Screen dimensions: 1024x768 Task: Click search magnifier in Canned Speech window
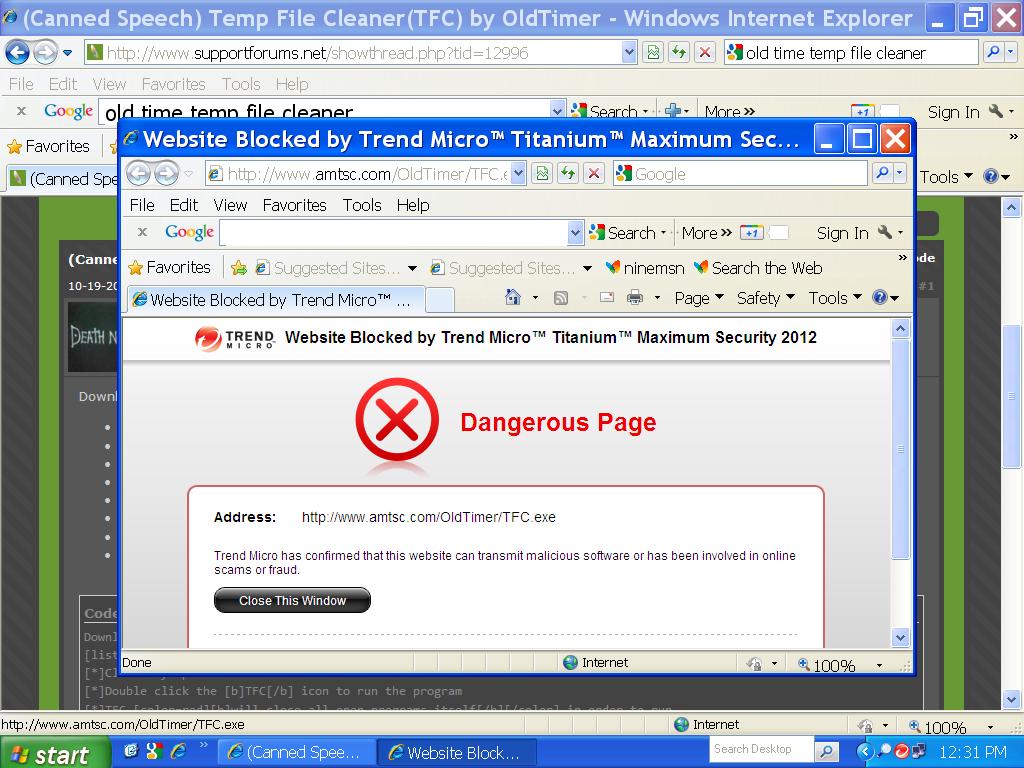pyautogui.click(x=993, y=52)
